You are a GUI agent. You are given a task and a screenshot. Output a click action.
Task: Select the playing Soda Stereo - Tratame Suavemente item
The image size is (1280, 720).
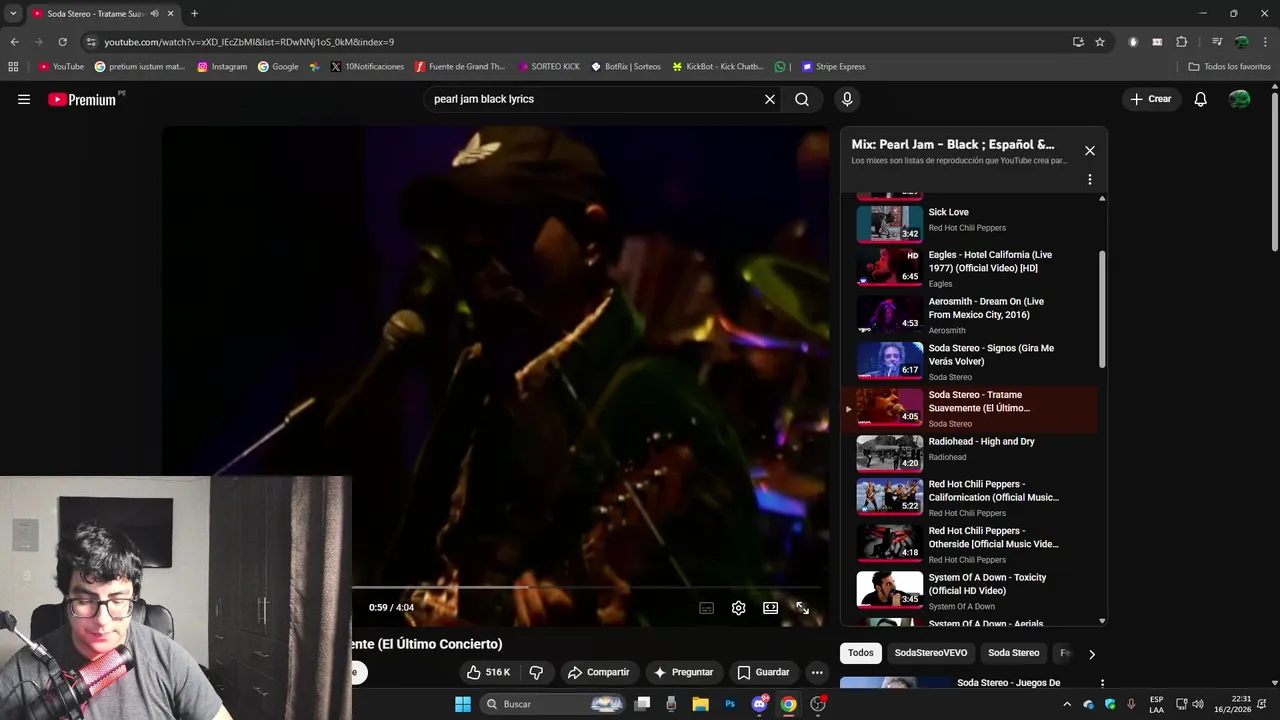(970, 408)
